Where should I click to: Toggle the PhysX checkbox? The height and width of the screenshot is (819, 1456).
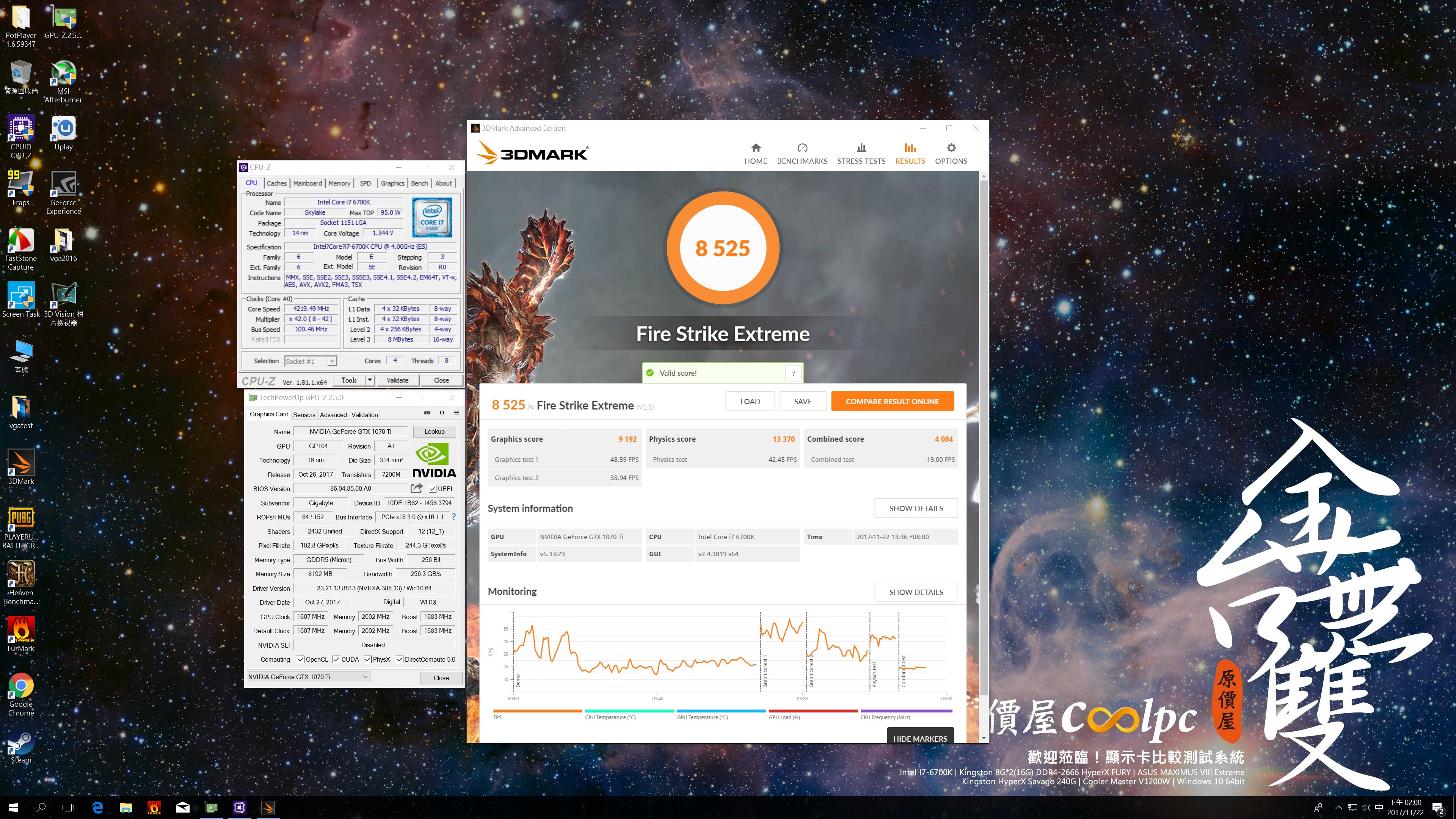[x=368, y=659]
